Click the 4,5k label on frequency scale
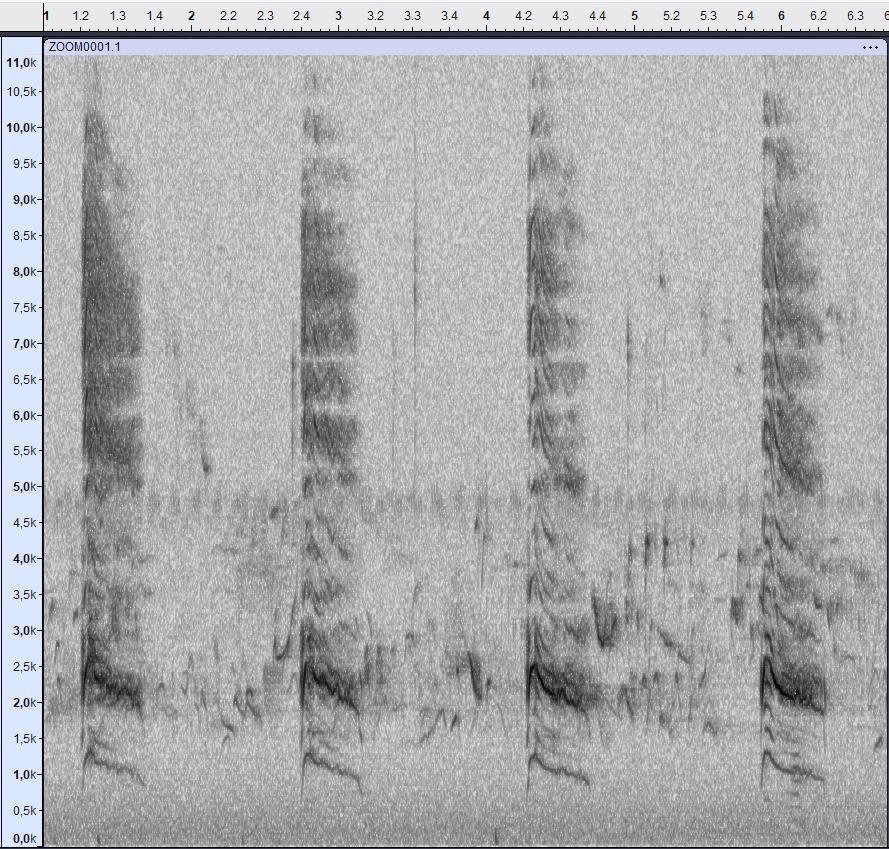Viewport: 889px width, 849px height. pyautogui.click(x=25, y=522)
